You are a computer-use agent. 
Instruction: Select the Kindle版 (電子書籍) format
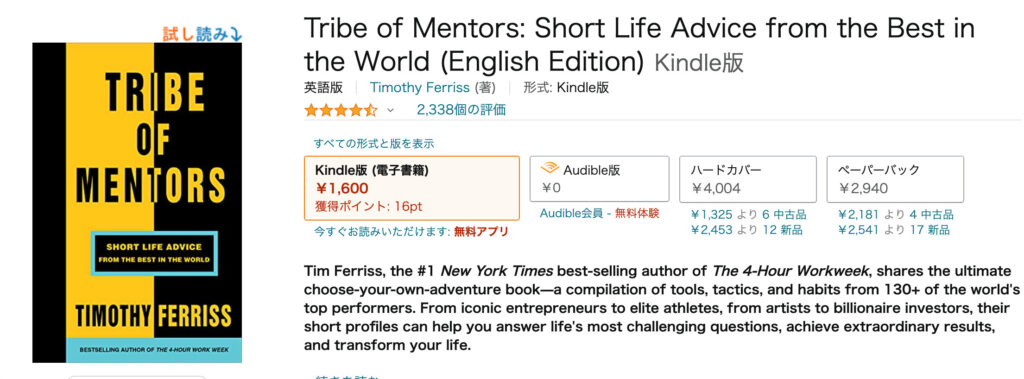412,188
